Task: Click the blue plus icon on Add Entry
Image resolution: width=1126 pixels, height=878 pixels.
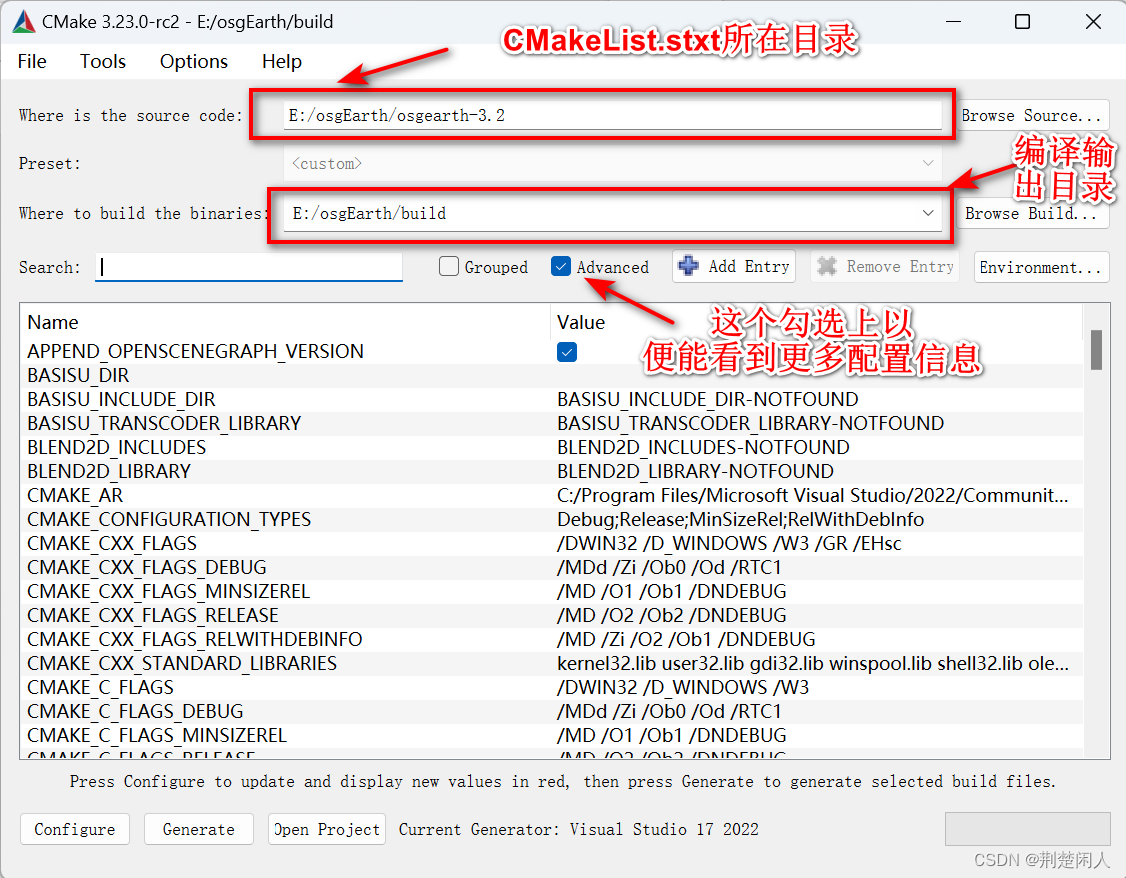Action: [x=688, y=266]
